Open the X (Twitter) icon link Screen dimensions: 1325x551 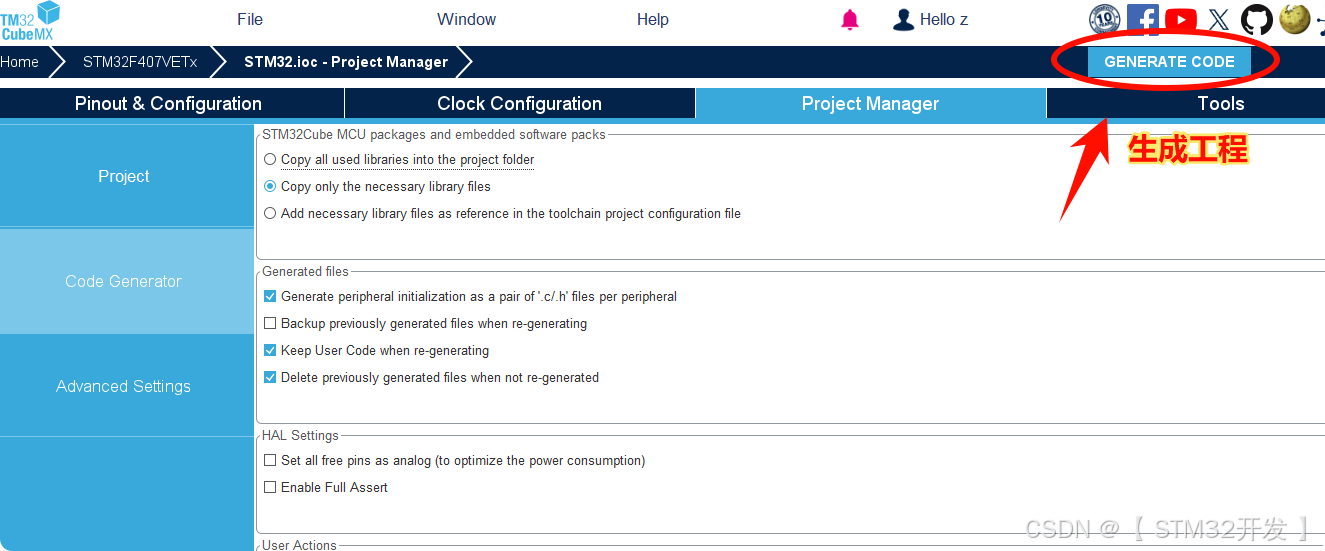(1218, 19)
